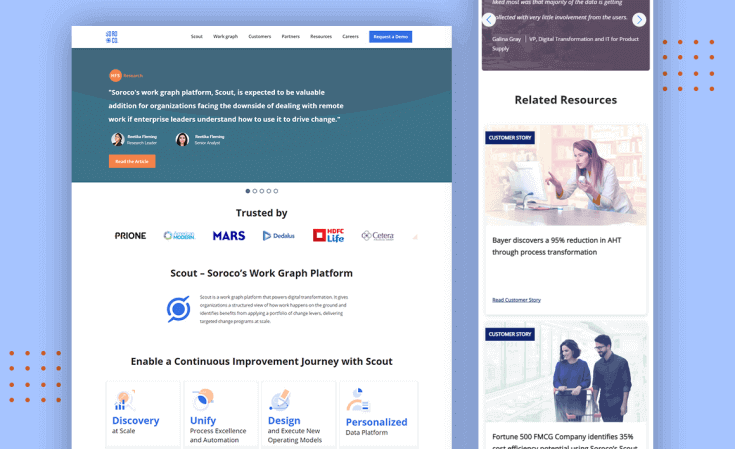735x449 pixels.
Task: Click the HFS Research badge icon
Action: 115,75
